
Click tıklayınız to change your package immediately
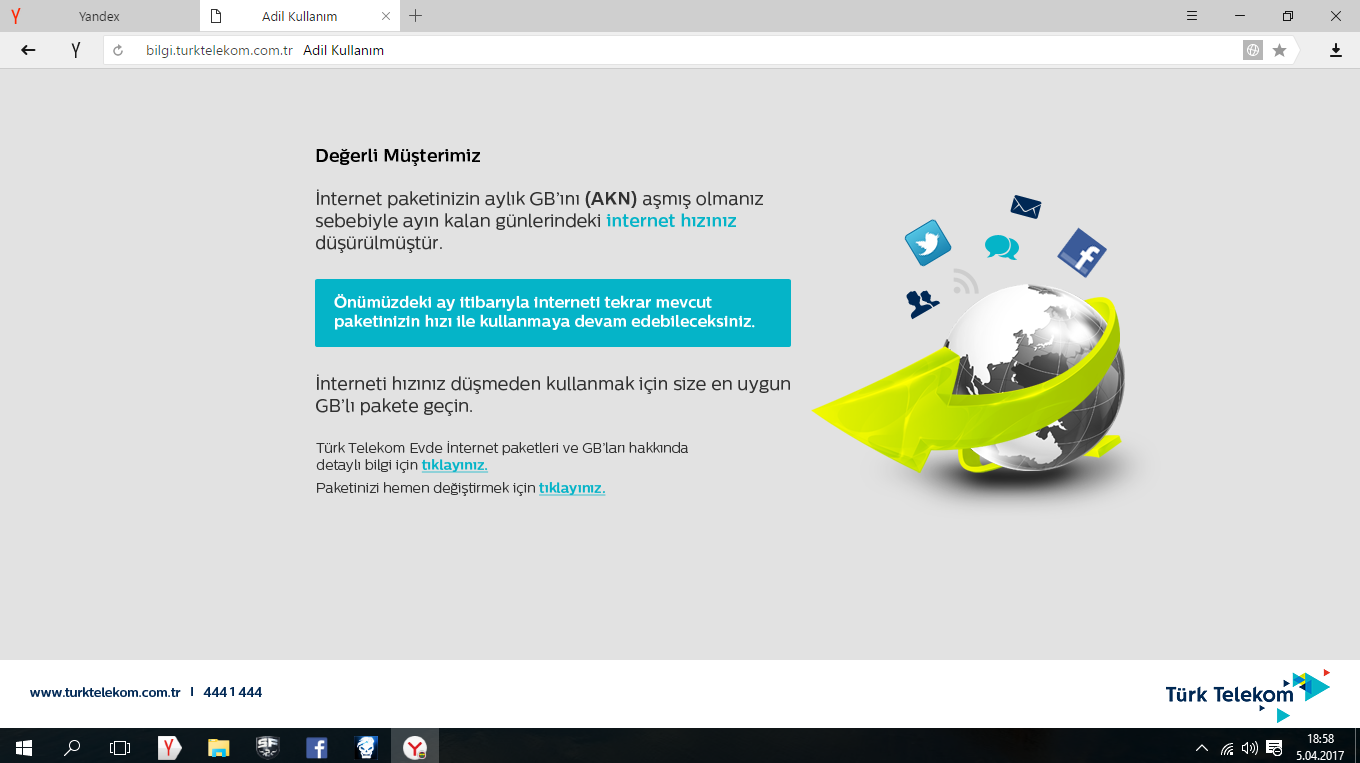pos(571,488)
